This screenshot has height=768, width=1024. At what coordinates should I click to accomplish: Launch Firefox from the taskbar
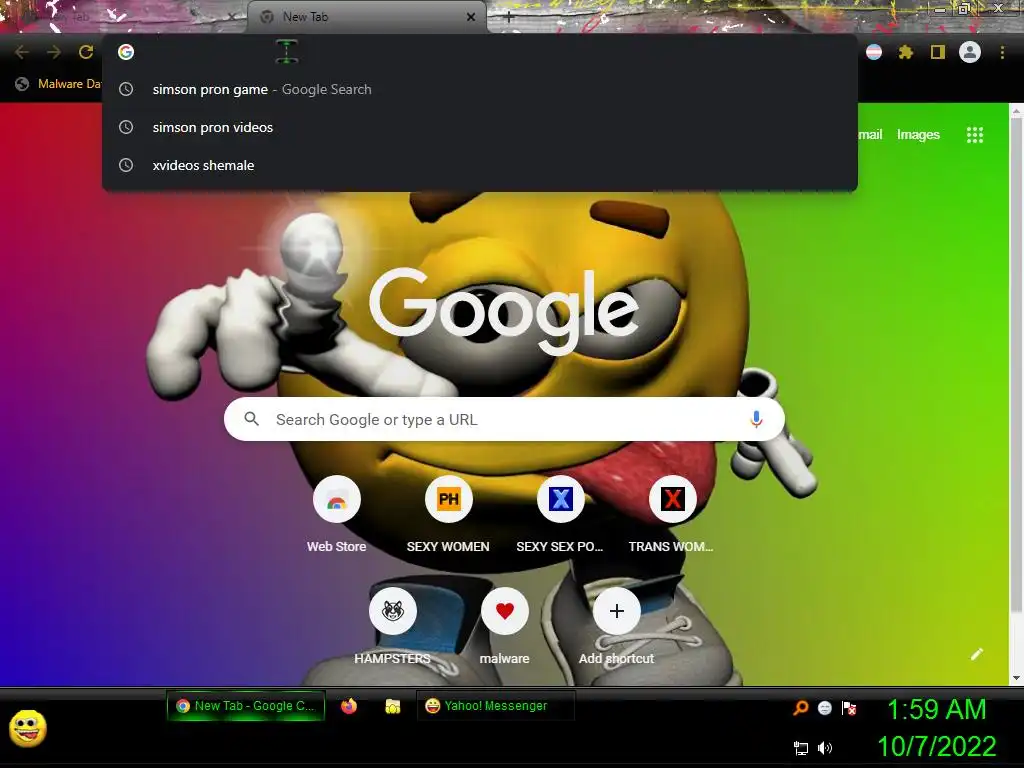[x=349, y=706]
